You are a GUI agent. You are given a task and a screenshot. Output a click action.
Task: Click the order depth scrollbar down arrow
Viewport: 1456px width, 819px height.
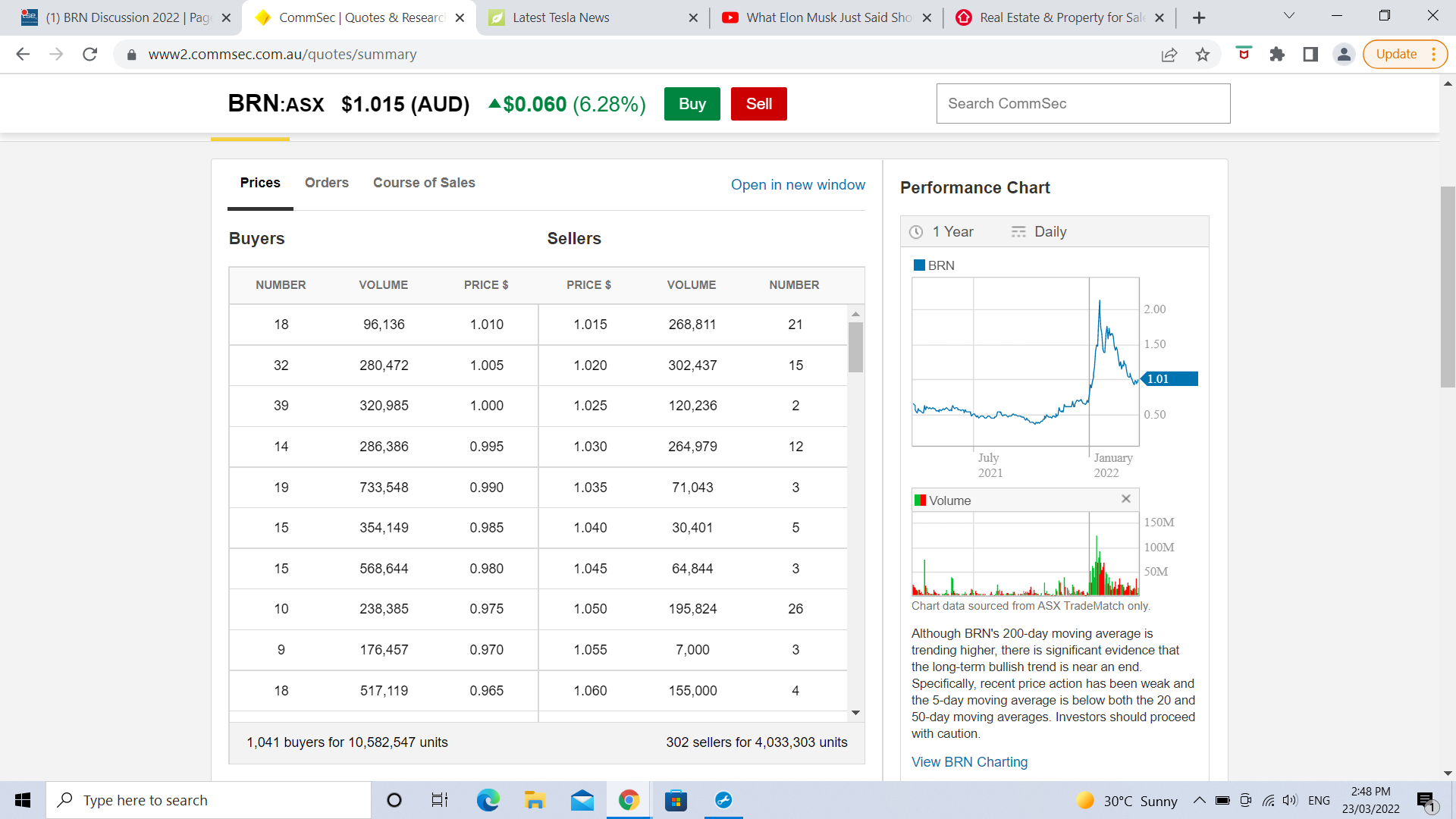tap(855, 713)
